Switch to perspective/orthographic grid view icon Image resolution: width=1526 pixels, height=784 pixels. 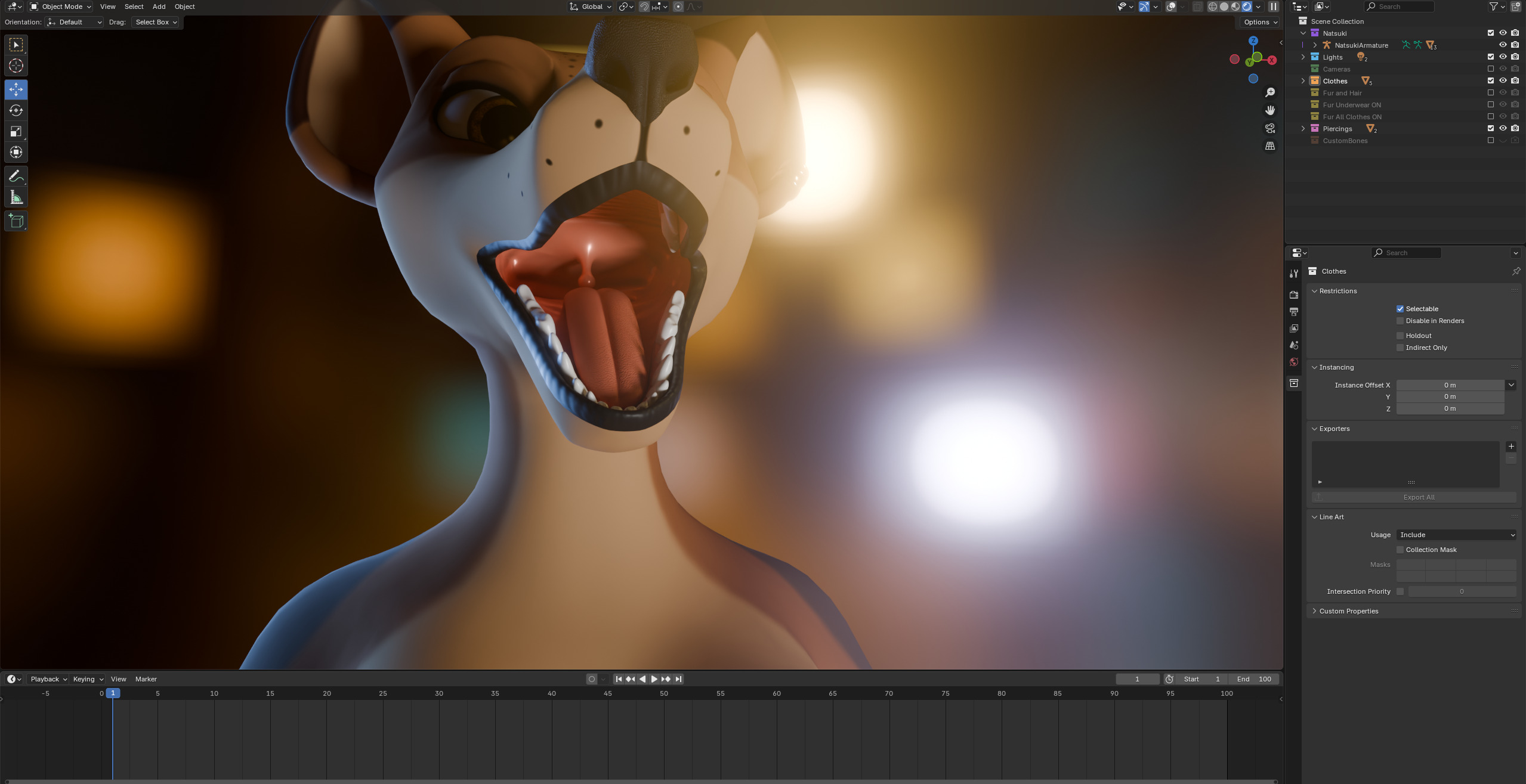tap(1270, 146)
